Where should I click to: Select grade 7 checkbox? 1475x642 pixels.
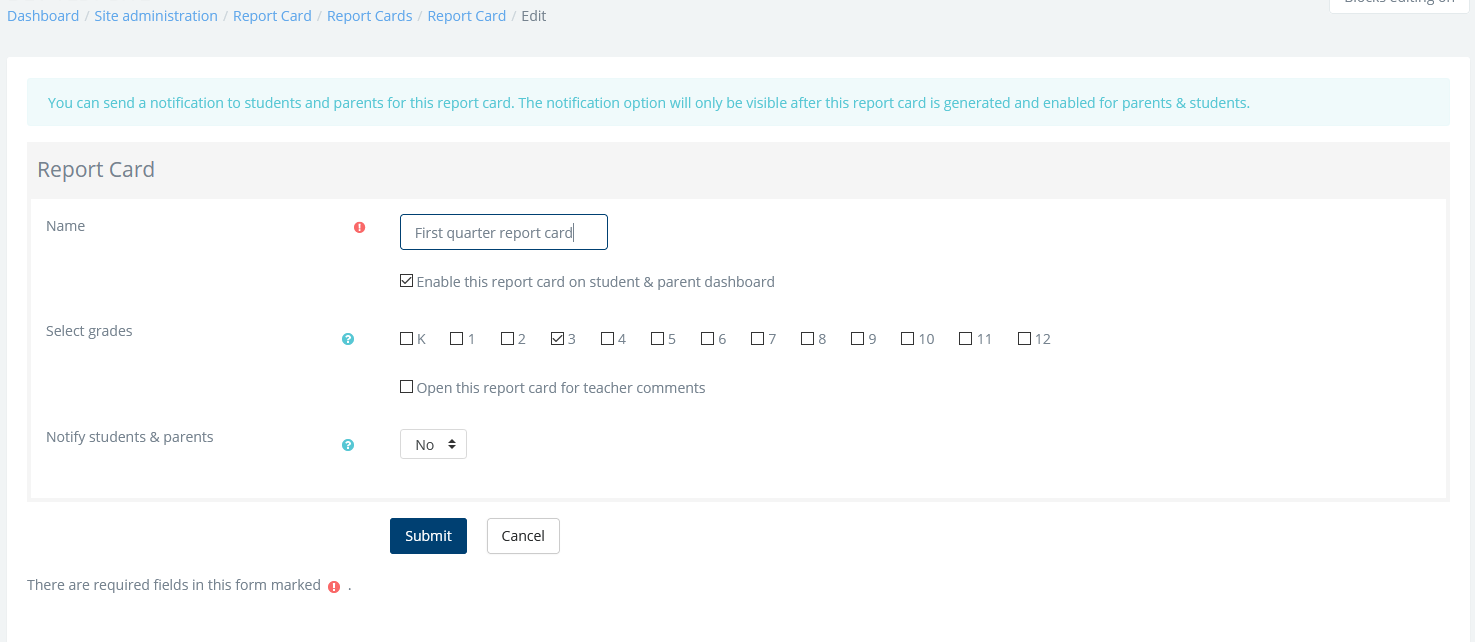click(x=758, y=339)
